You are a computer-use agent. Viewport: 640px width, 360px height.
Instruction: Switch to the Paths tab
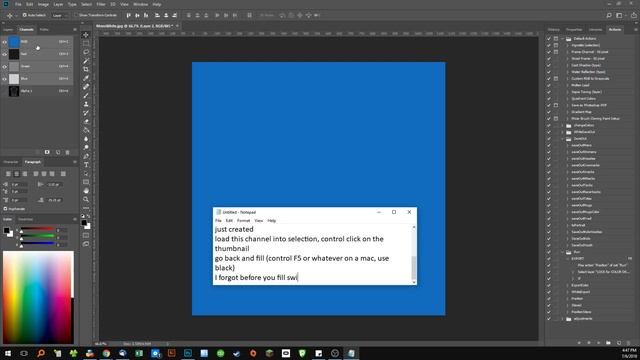click(x=44, y=29)
